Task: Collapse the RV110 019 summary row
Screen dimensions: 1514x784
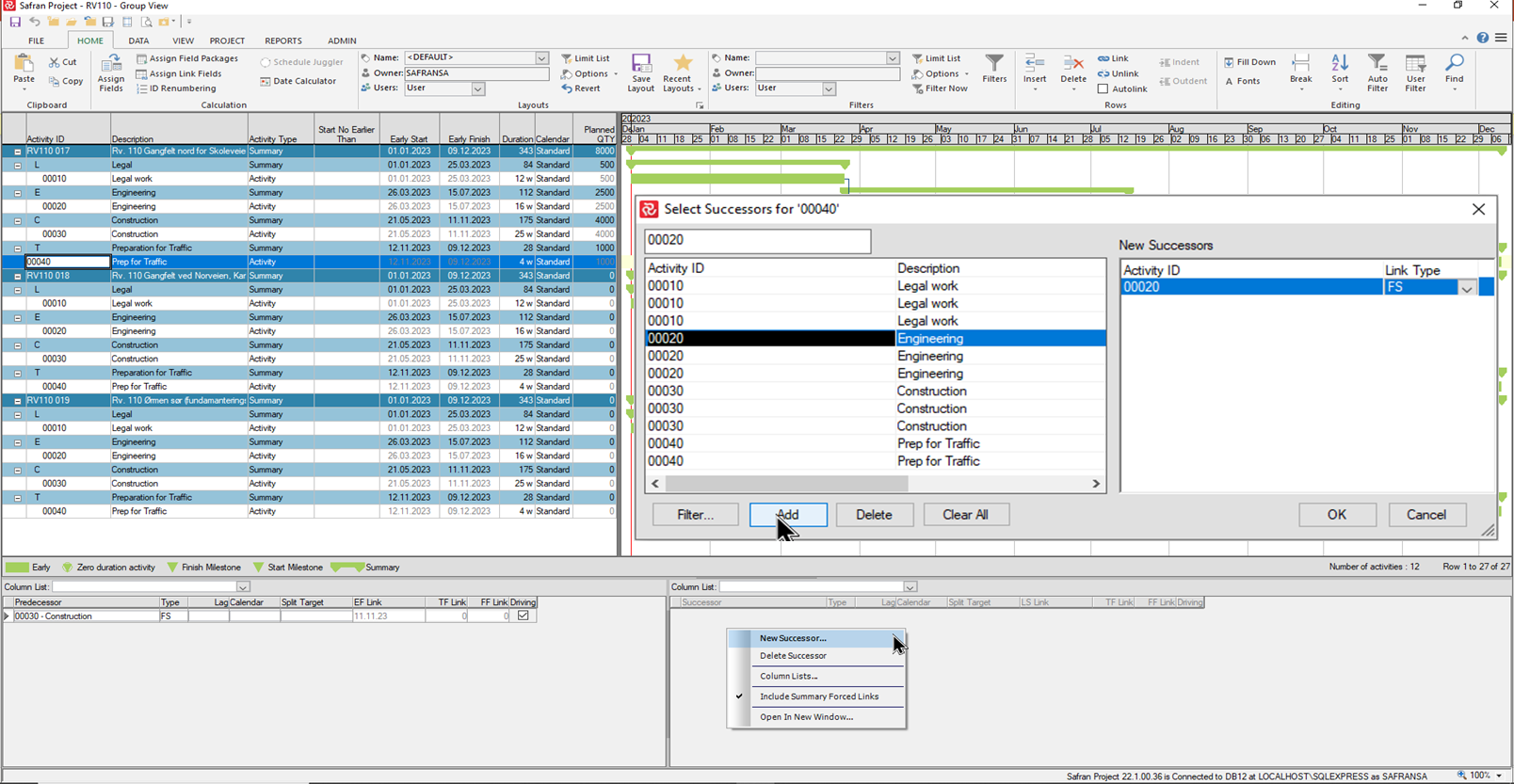Action: tap(17, 400)
